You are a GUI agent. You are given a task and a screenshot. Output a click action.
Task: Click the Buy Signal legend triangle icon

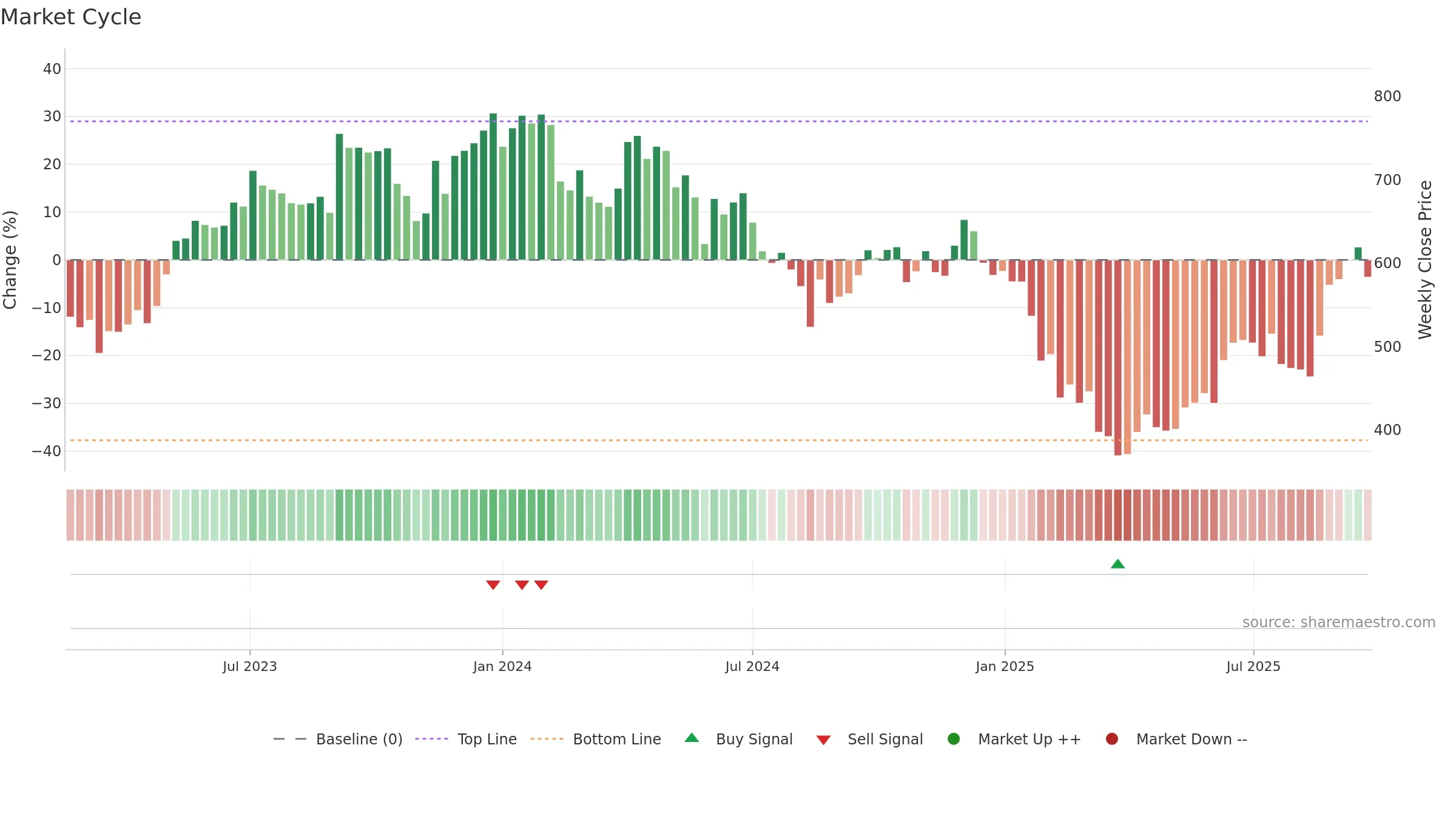click(692, 738)
